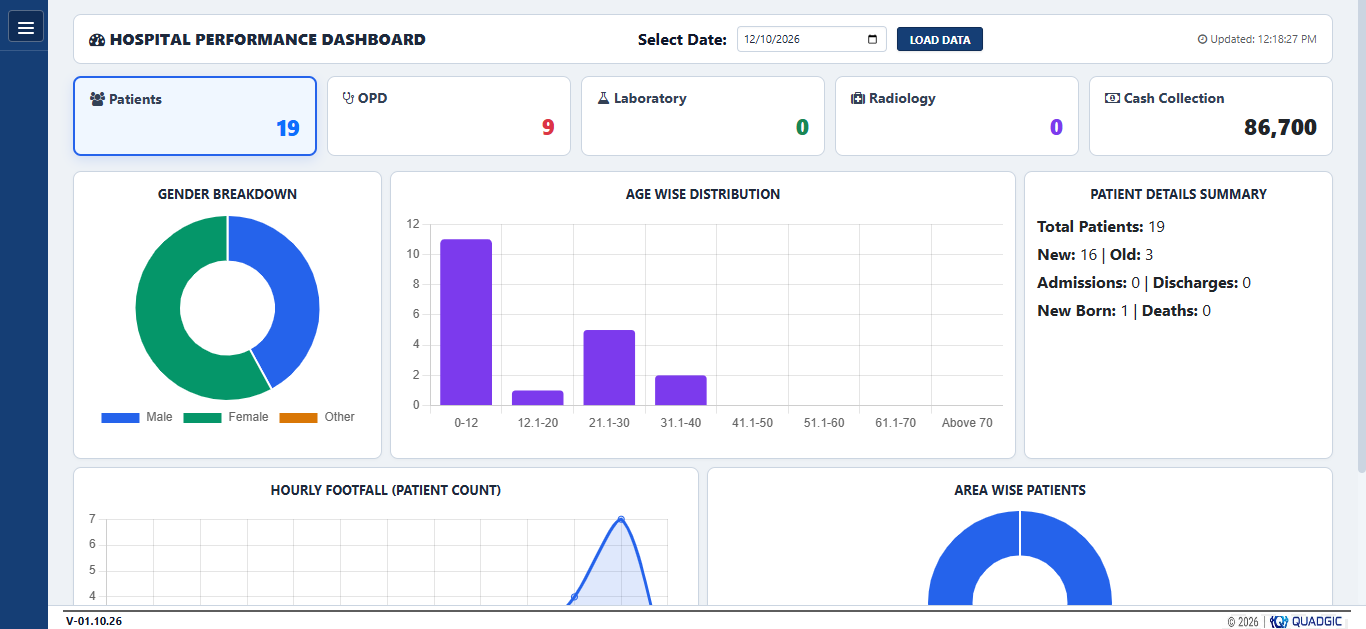This screenshot has width=1366, height=629.
Task: Toggle Other legend swatch in Gender Breakdown
Action: (x=298, y=417)
